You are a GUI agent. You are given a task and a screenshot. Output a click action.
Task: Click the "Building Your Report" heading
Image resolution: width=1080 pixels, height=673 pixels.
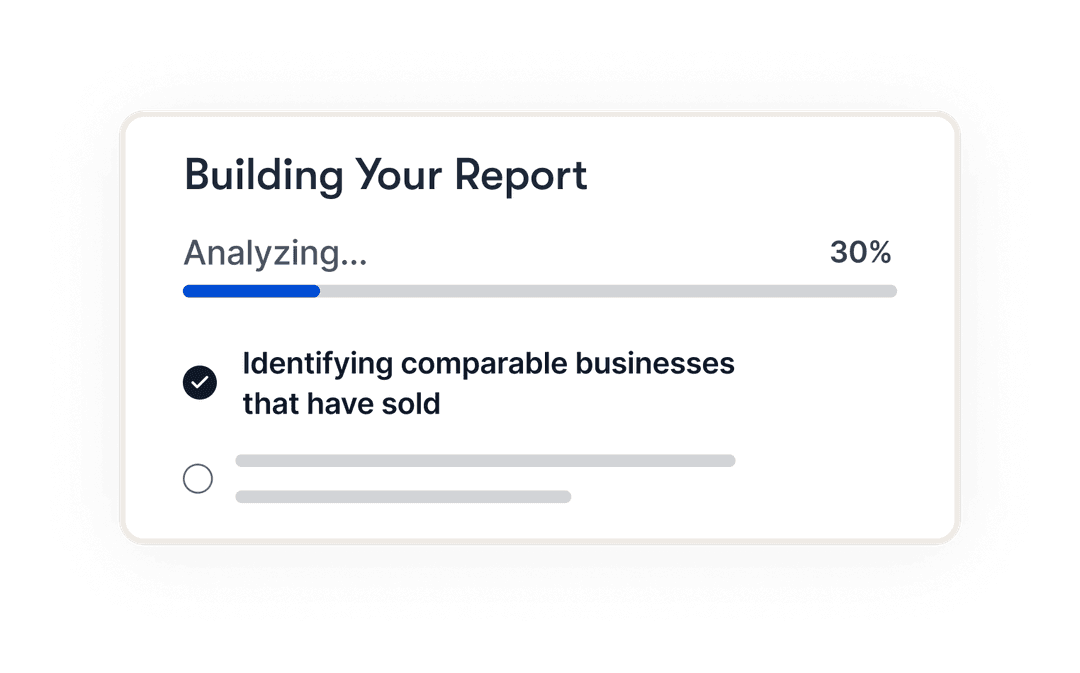pyautogui.click(x=386, y=175)
